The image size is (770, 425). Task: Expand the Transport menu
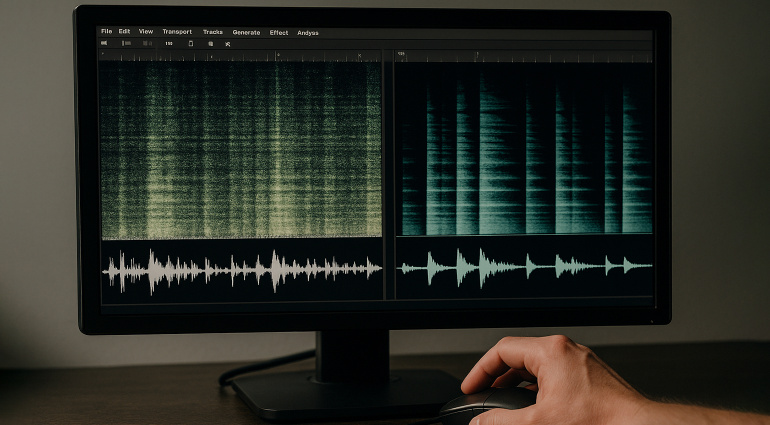177,32
